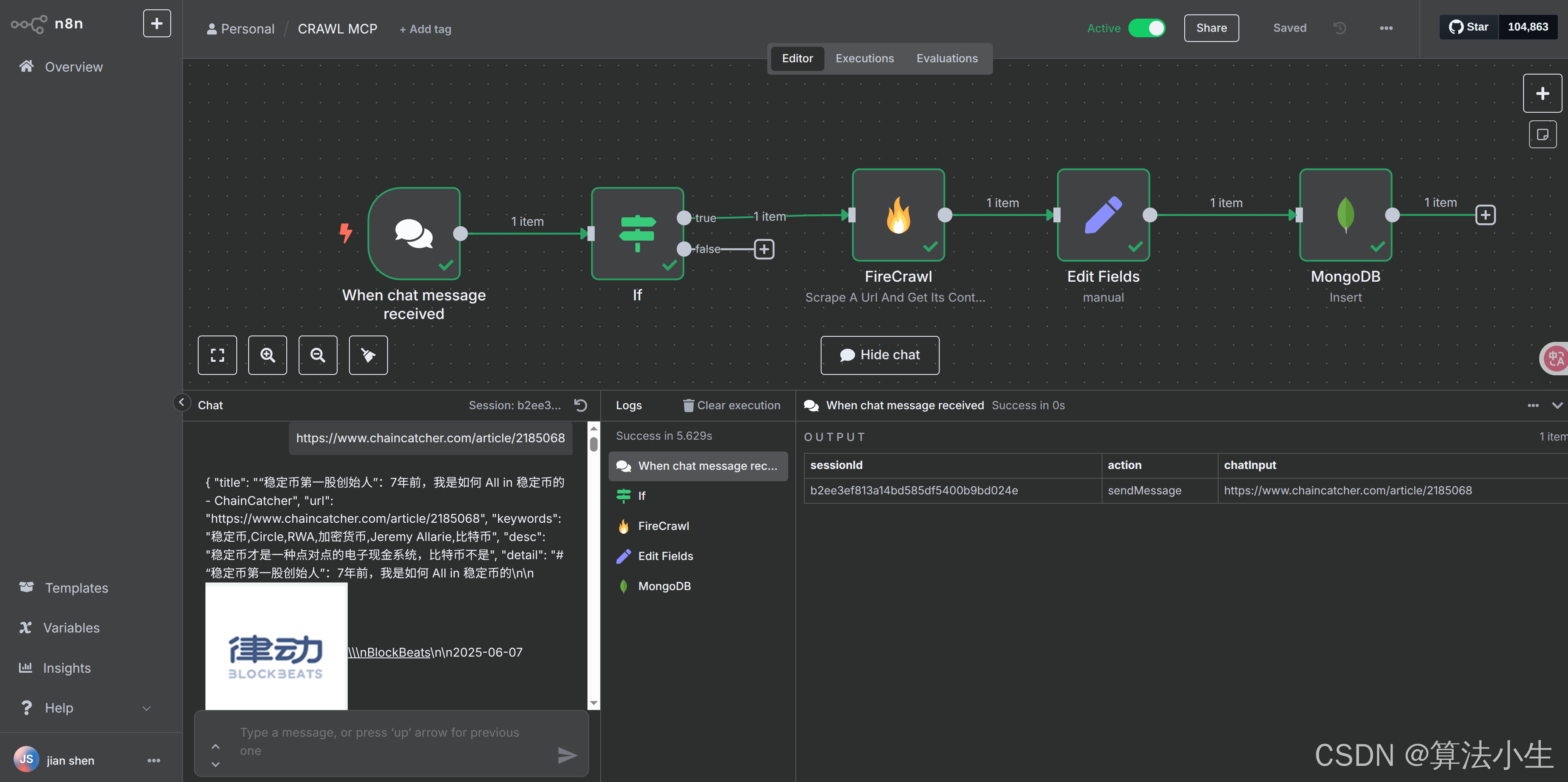Click the Share button

1211,28
